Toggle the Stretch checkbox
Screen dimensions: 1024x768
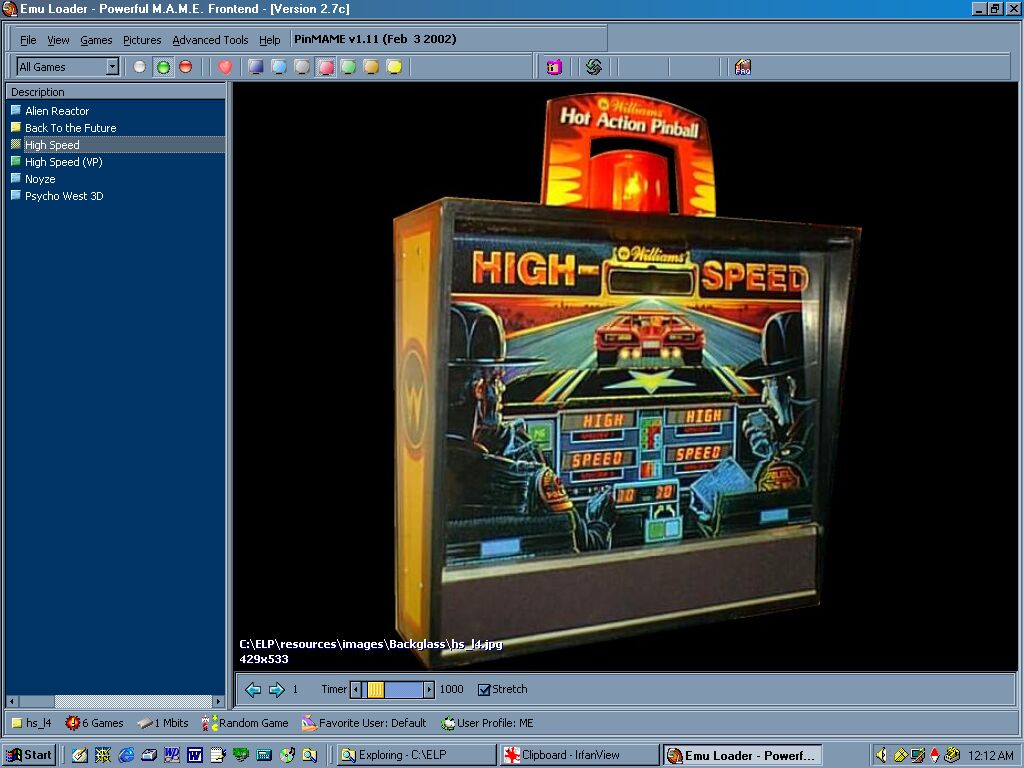point(484,690)
